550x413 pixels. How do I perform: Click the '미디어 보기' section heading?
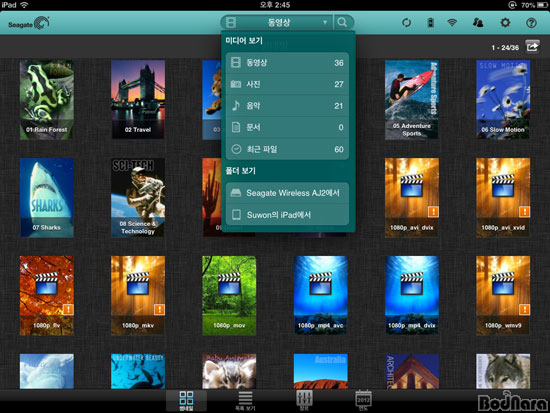[244, 41]
